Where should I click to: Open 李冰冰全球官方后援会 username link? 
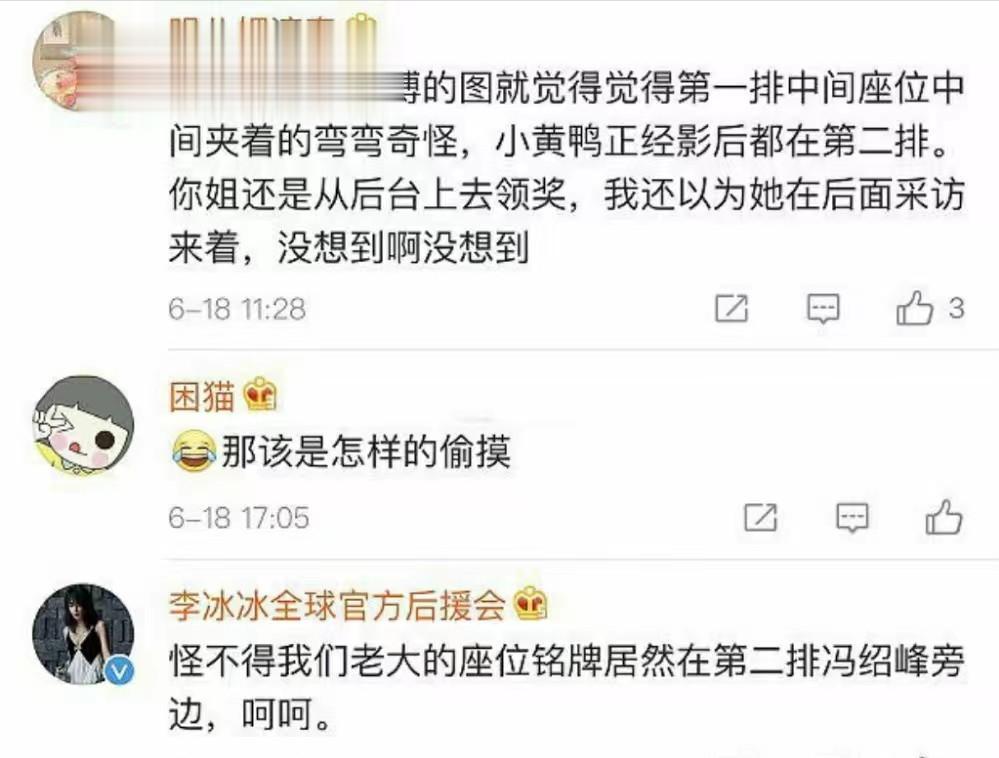pyautogui.click(x=337, y=604)
